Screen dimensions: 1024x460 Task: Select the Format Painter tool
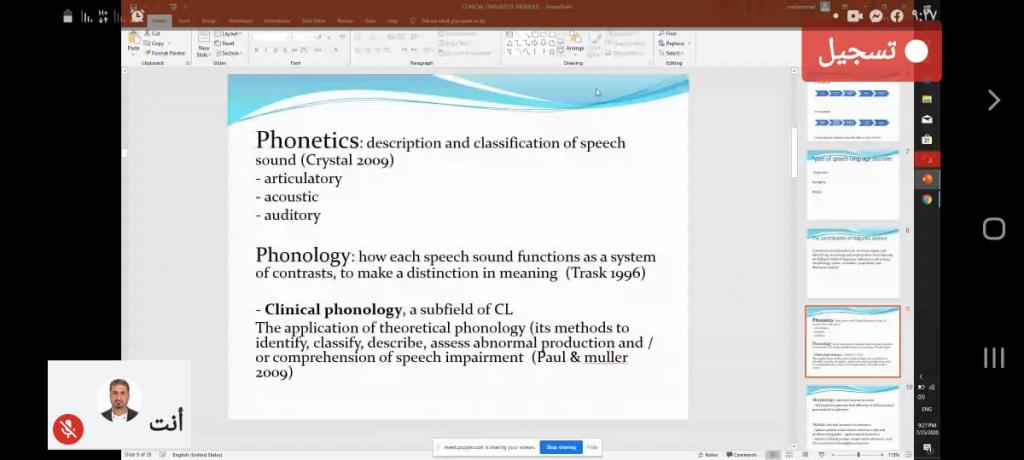click(x=167, y=53)
